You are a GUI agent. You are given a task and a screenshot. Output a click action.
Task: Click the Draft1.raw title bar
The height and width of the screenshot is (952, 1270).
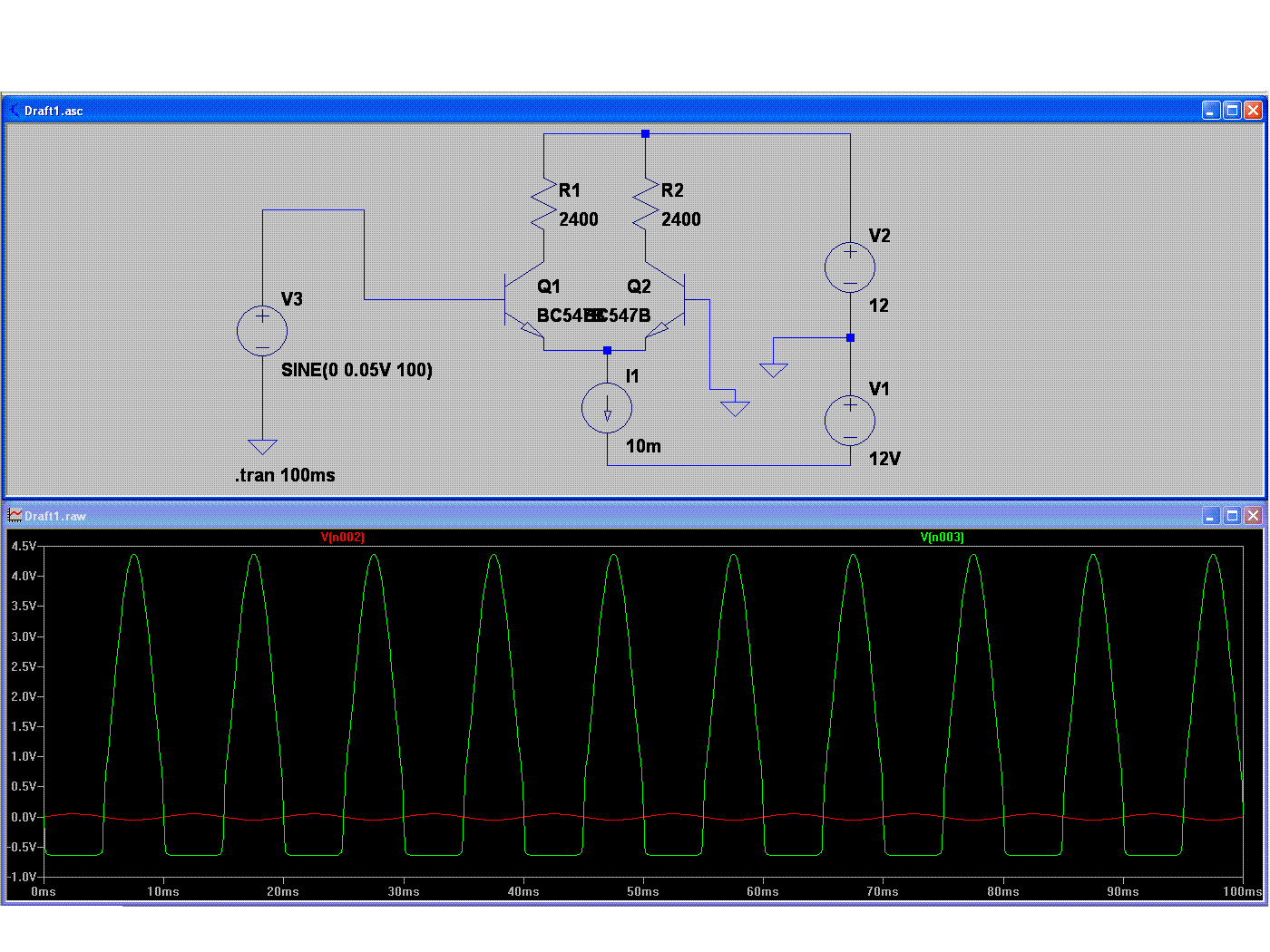coord(634,515)
